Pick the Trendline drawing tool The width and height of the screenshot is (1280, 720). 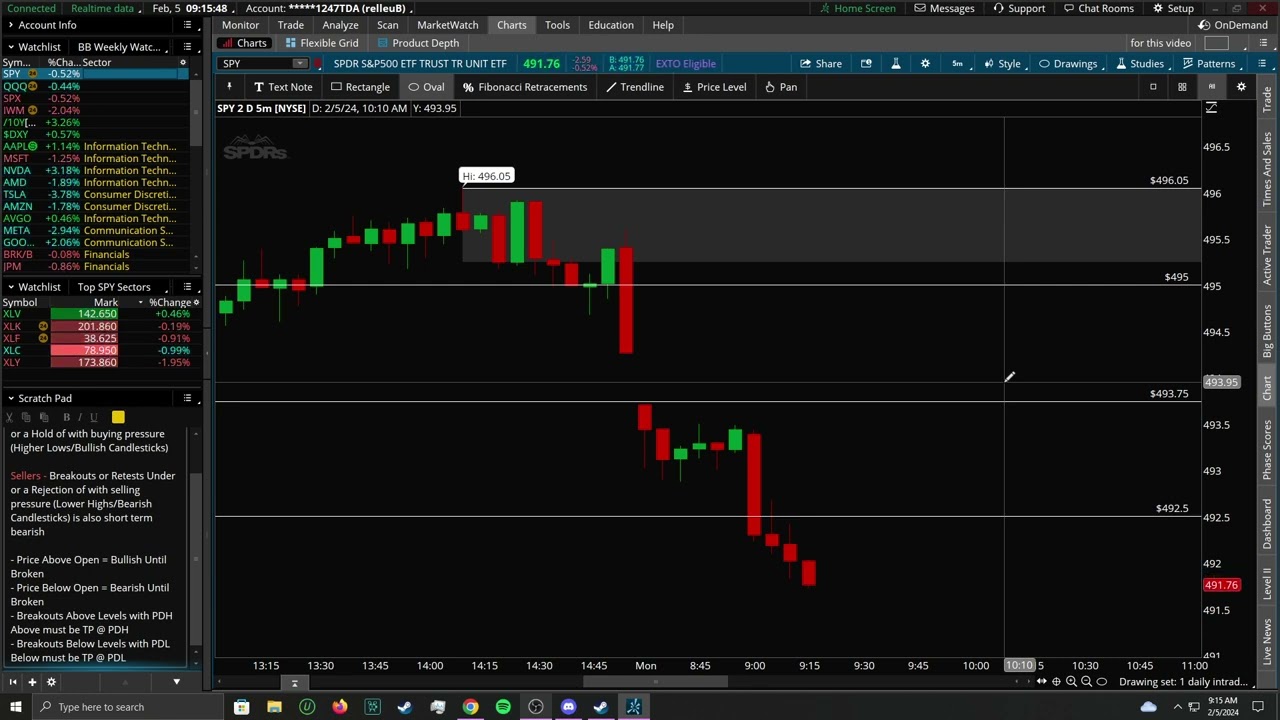(x=634, y=87)
